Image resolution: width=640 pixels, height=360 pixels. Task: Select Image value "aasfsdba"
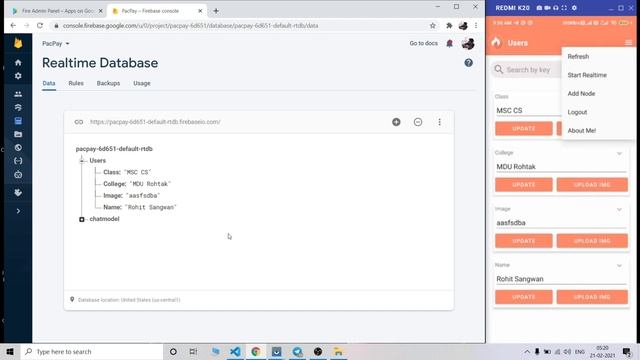pyautogui.click(x=143, y=196)
